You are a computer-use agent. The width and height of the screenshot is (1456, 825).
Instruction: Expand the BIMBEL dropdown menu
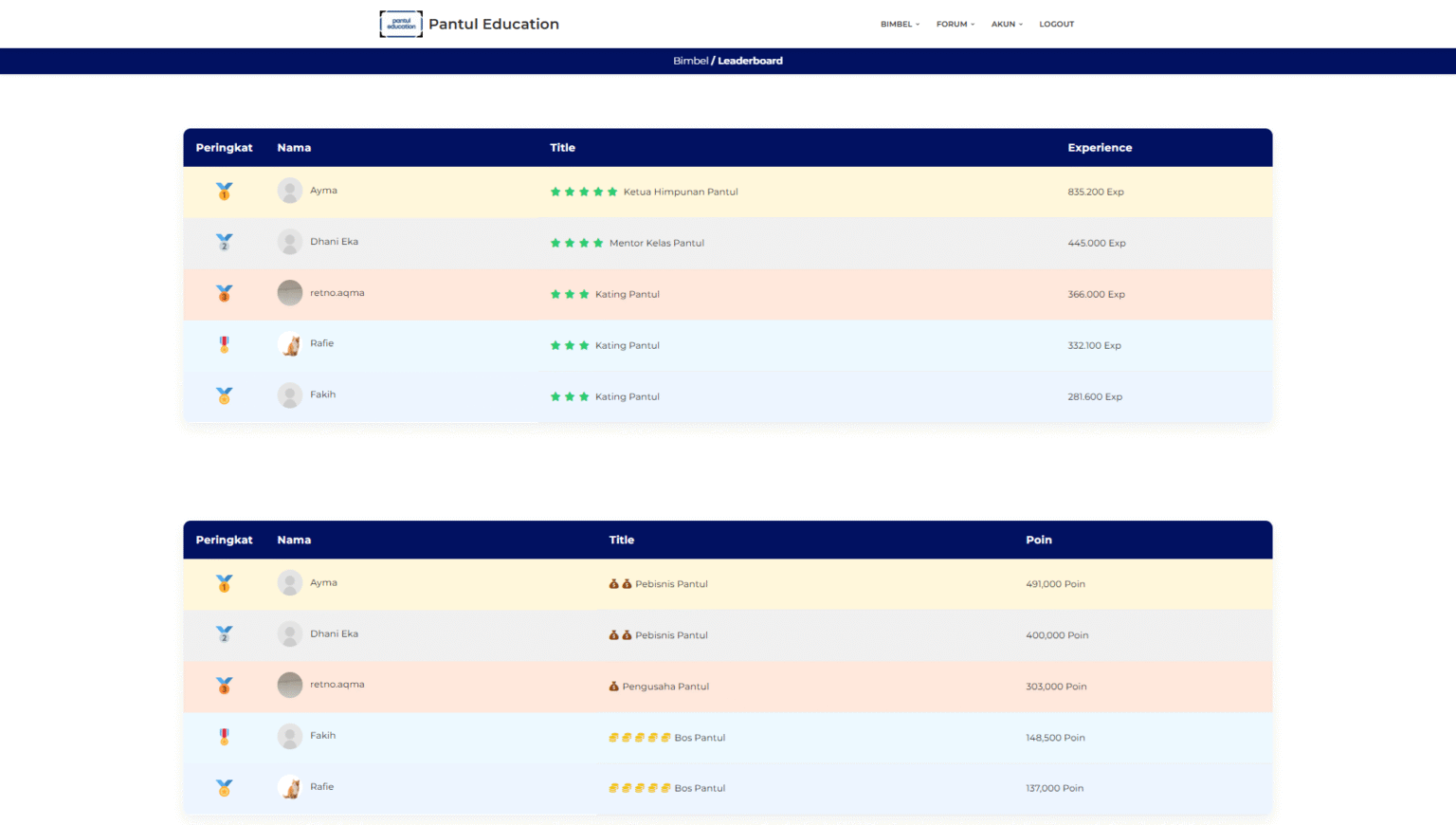click(x=900, y=25)
